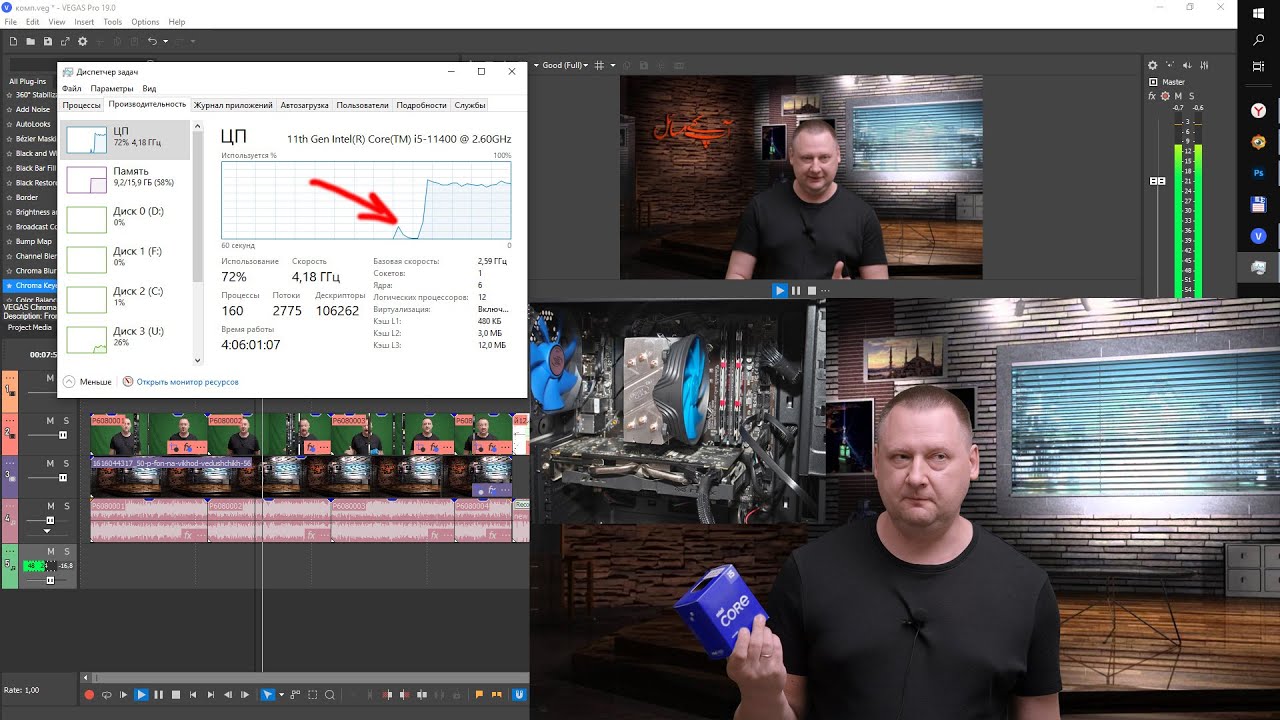The image size is (1280, 720).
Task: Go to the end of the project
Action: (x=210, y=694)
